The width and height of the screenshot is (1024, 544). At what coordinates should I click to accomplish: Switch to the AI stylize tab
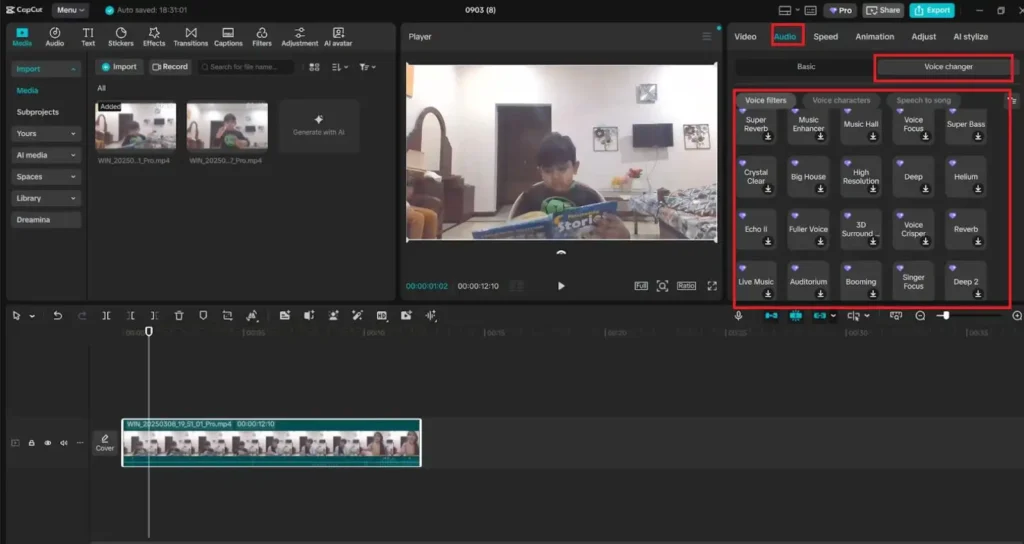(x=970, y=37)
